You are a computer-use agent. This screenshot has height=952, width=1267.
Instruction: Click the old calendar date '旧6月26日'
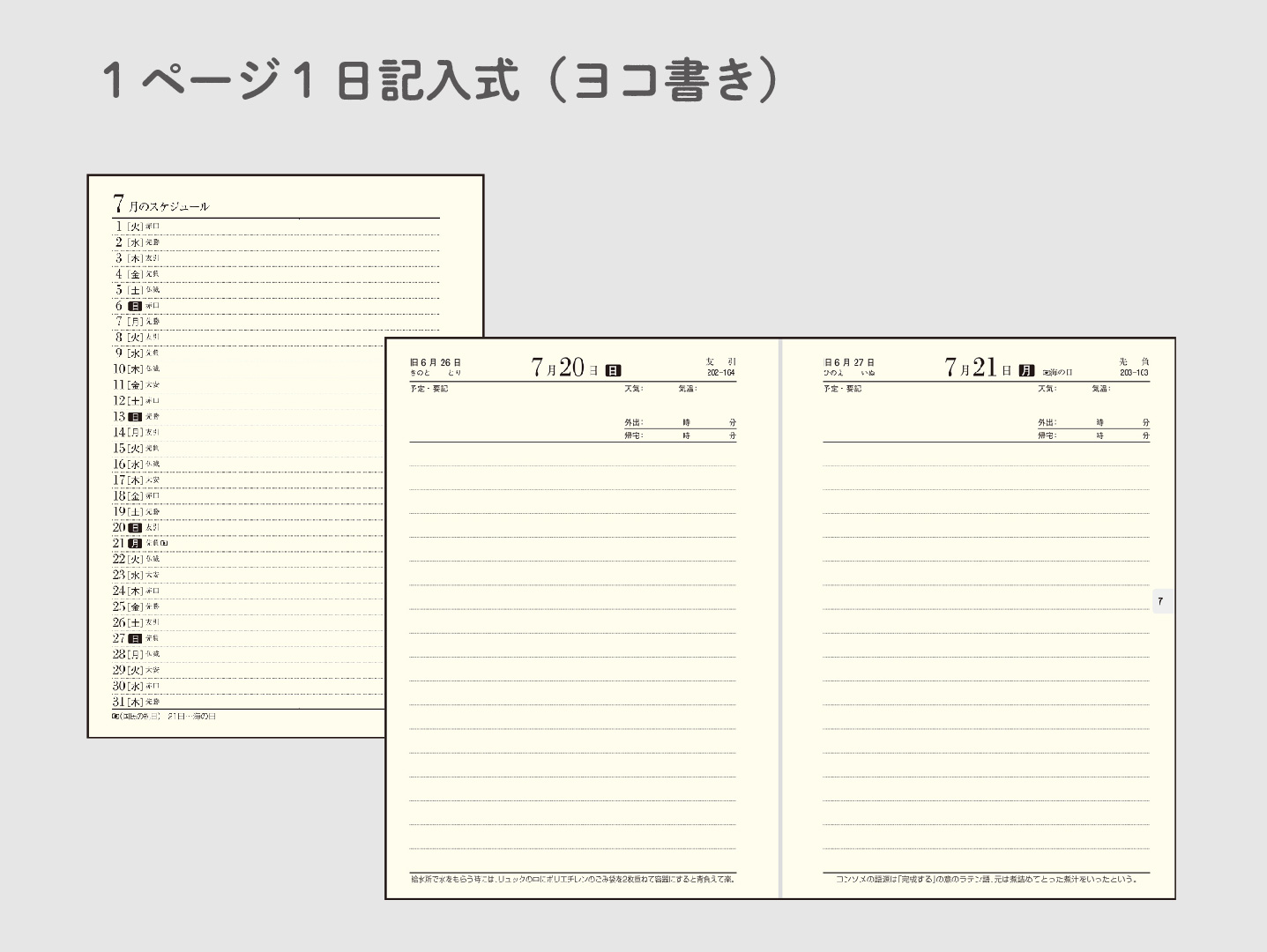coord(436,362)
